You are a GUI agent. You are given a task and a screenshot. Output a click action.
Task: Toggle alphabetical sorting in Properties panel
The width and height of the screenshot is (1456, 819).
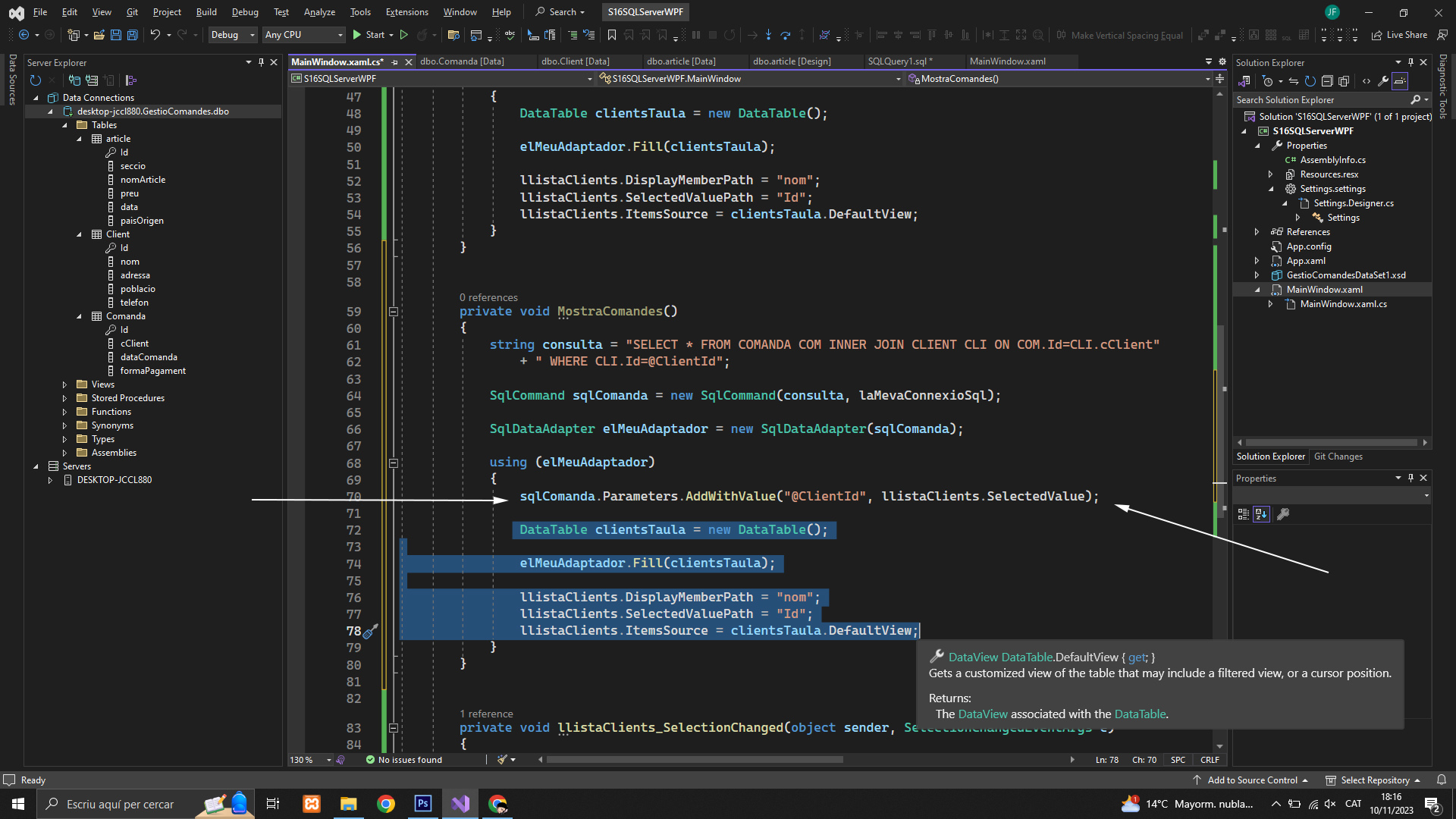(x=1261, y=514)
